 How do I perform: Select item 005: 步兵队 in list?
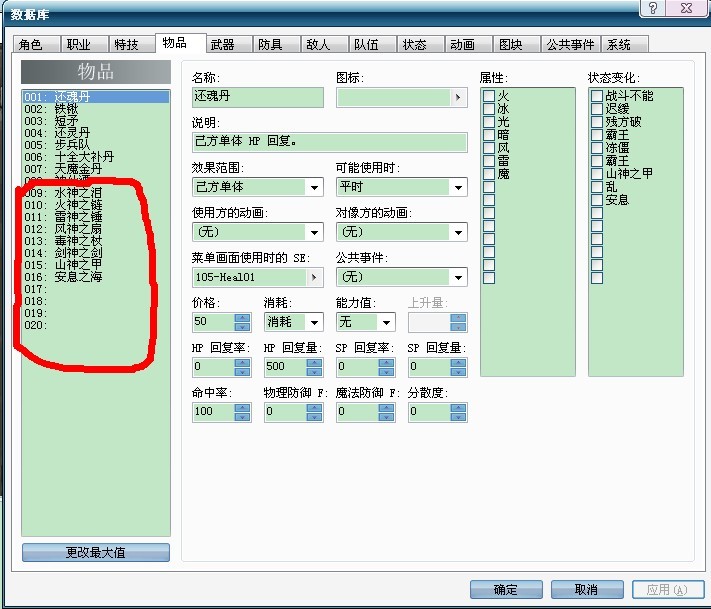click(x=96, y=145)
